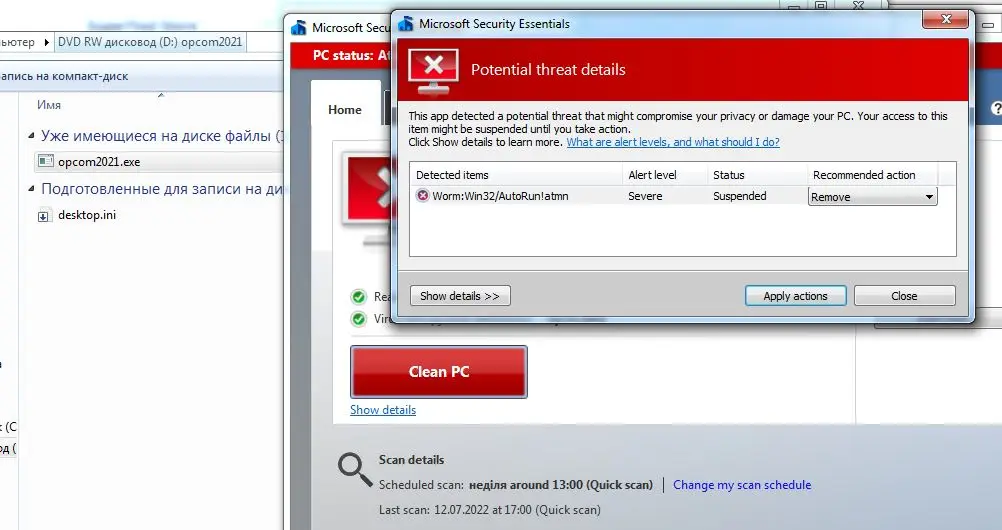This screenshot has width=1002, height=530.
Task: Click the Scheduled scan time text
Action: click(561, 485)
